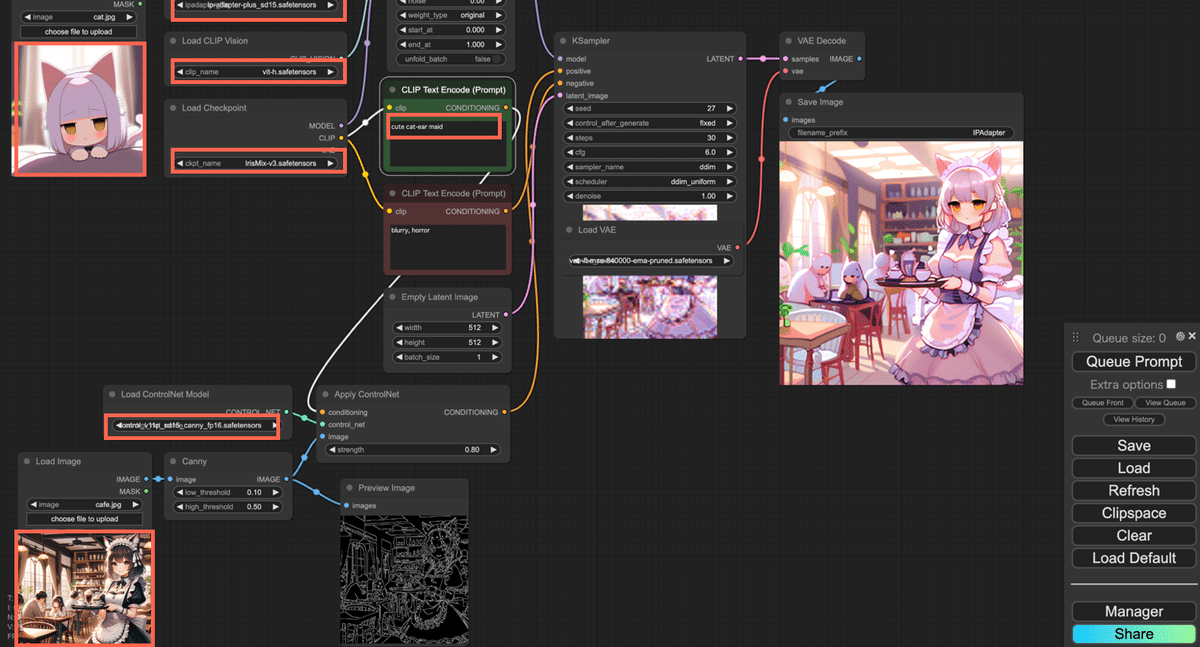1200x647 pixels.
Task: Click the Canny edge preview image
Action: 404,579
